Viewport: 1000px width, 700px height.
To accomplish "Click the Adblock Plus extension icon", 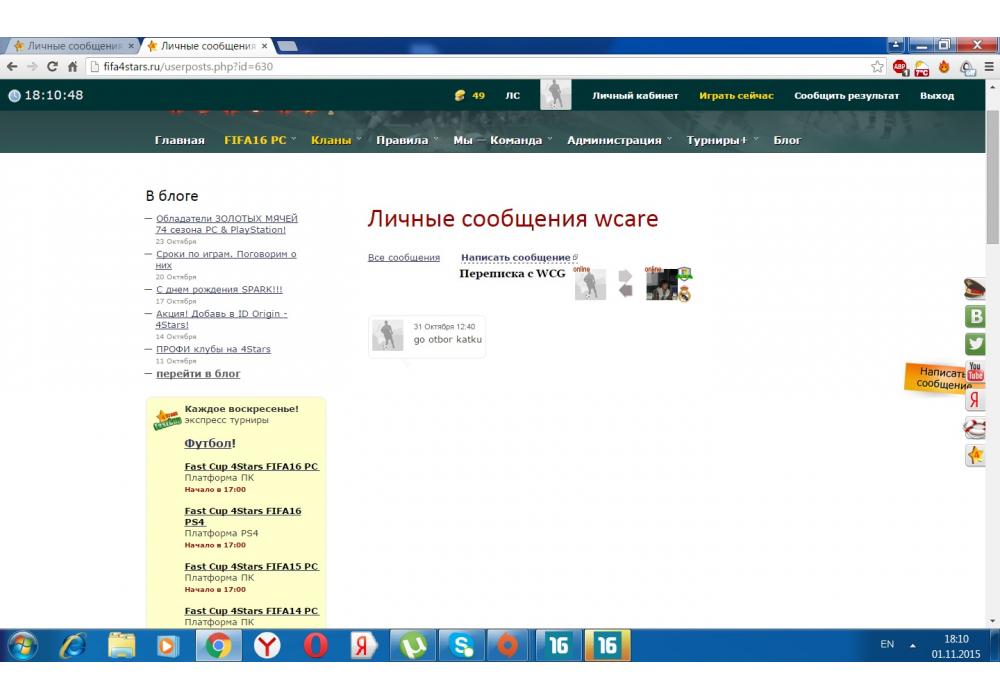I will pyautogui.click(x=900, y=67).
